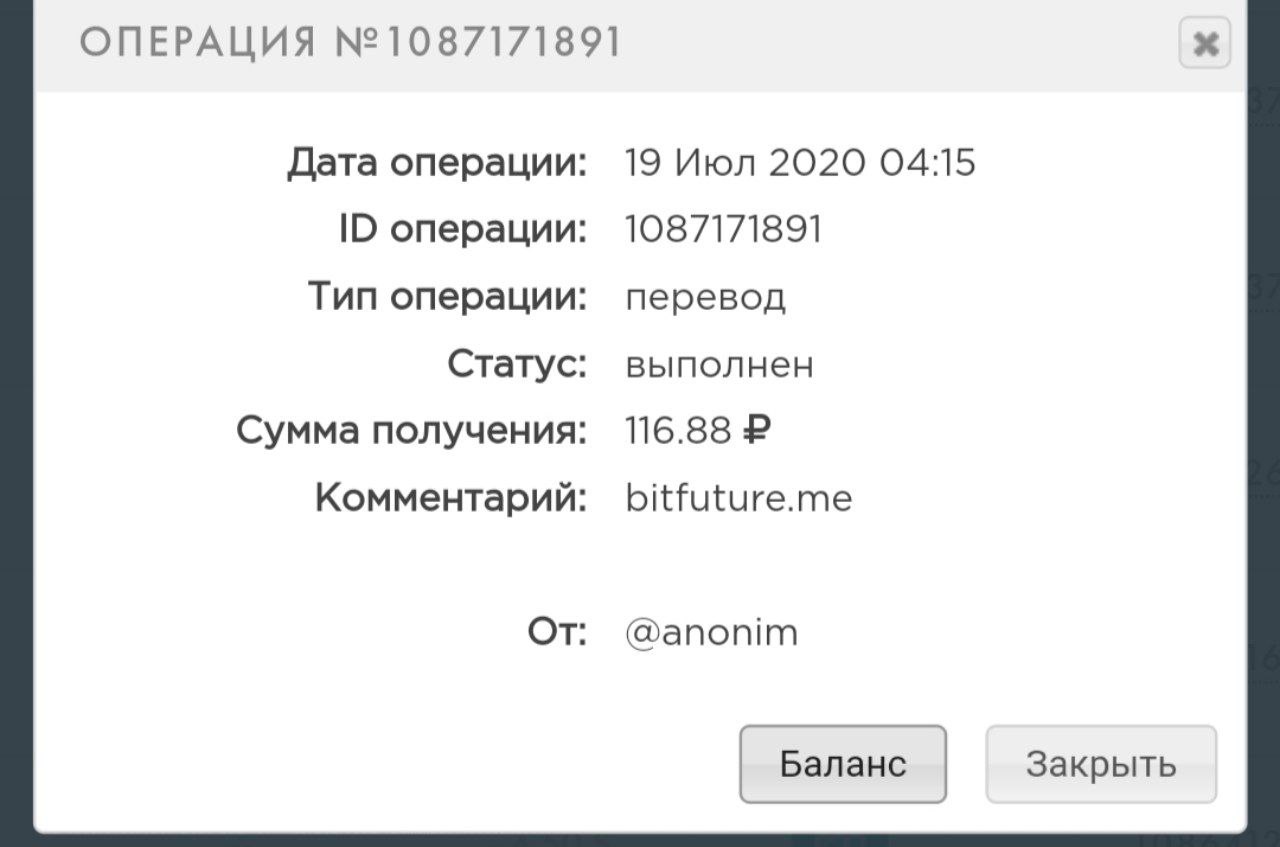
Task: Click the ruble currency symbol
Action: (x=757, y=431)
